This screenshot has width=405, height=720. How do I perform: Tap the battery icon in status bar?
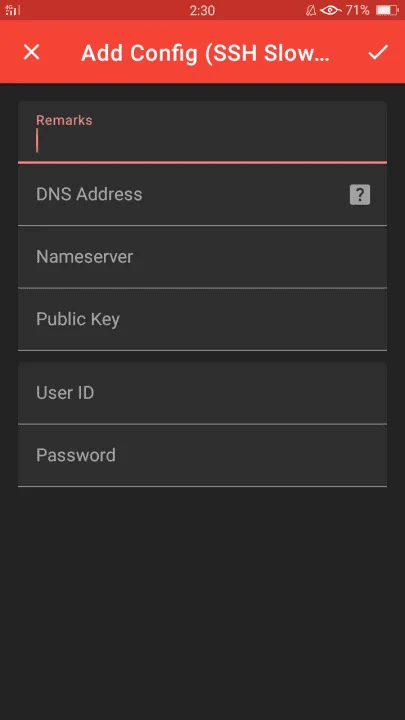pos(387,10)
